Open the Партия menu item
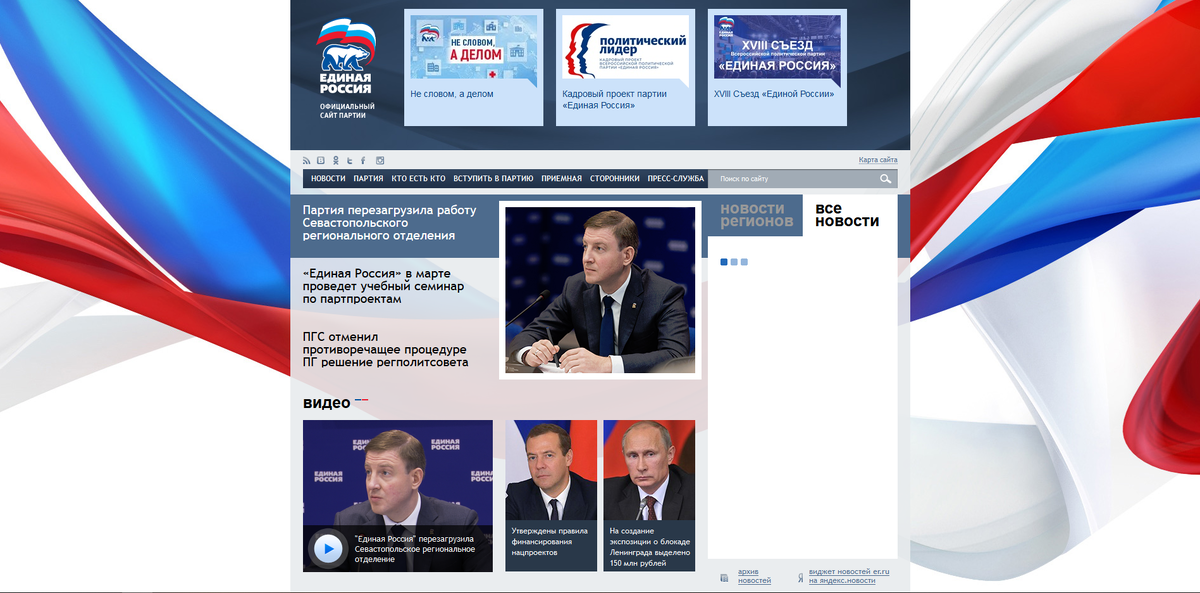This screenshot has height=593, width=1200. click(x=368, y=179)
